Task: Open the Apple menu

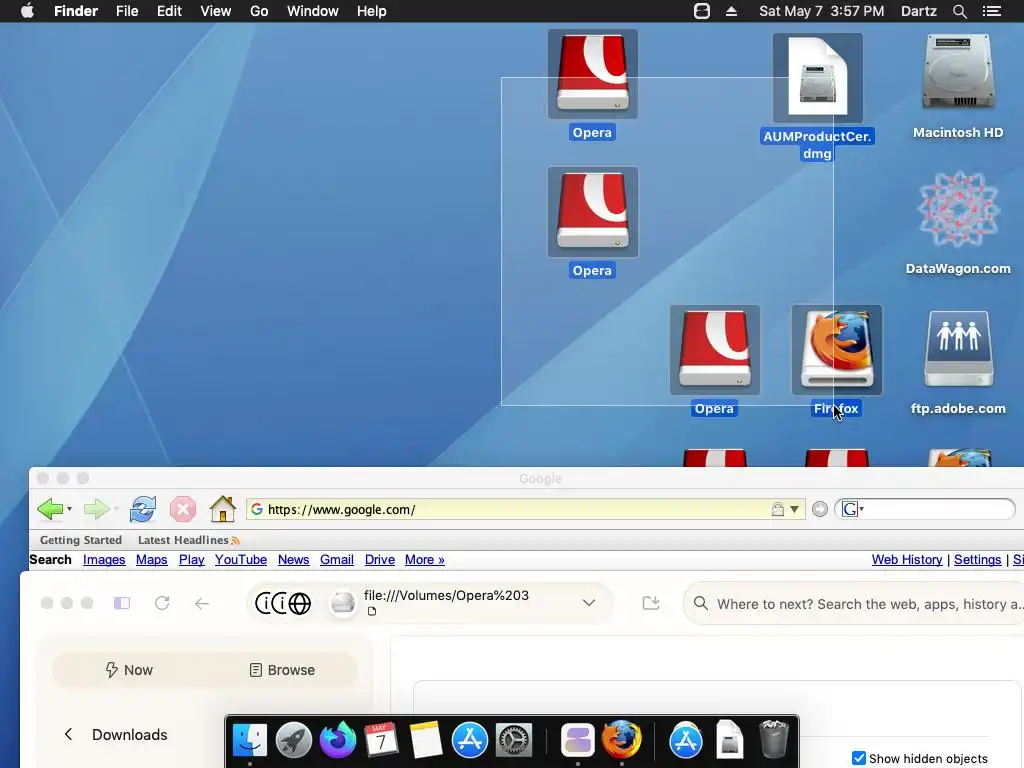Action: tap(27, 11)
